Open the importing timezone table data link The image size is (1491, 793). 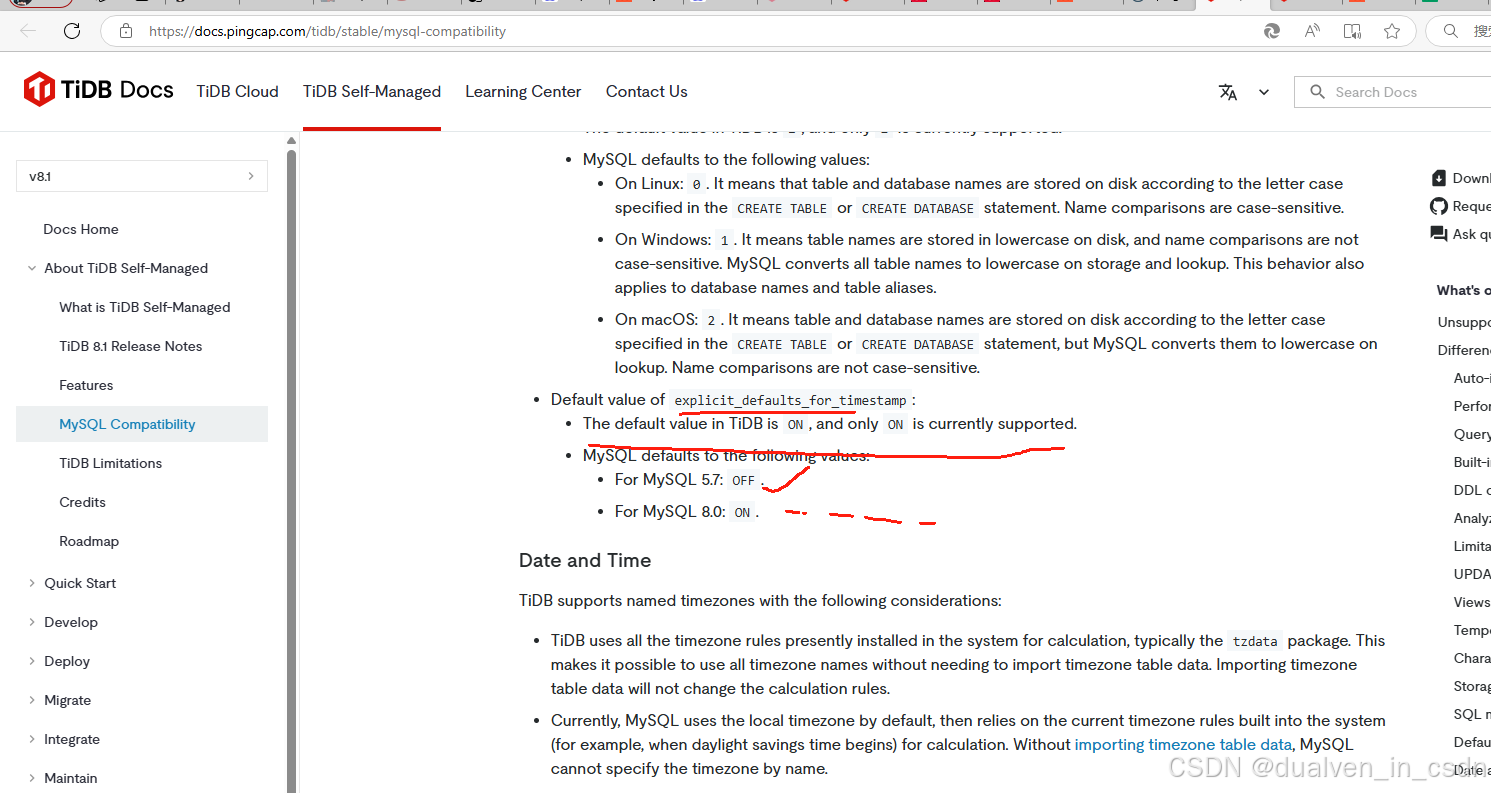[x=1183, y=744]
